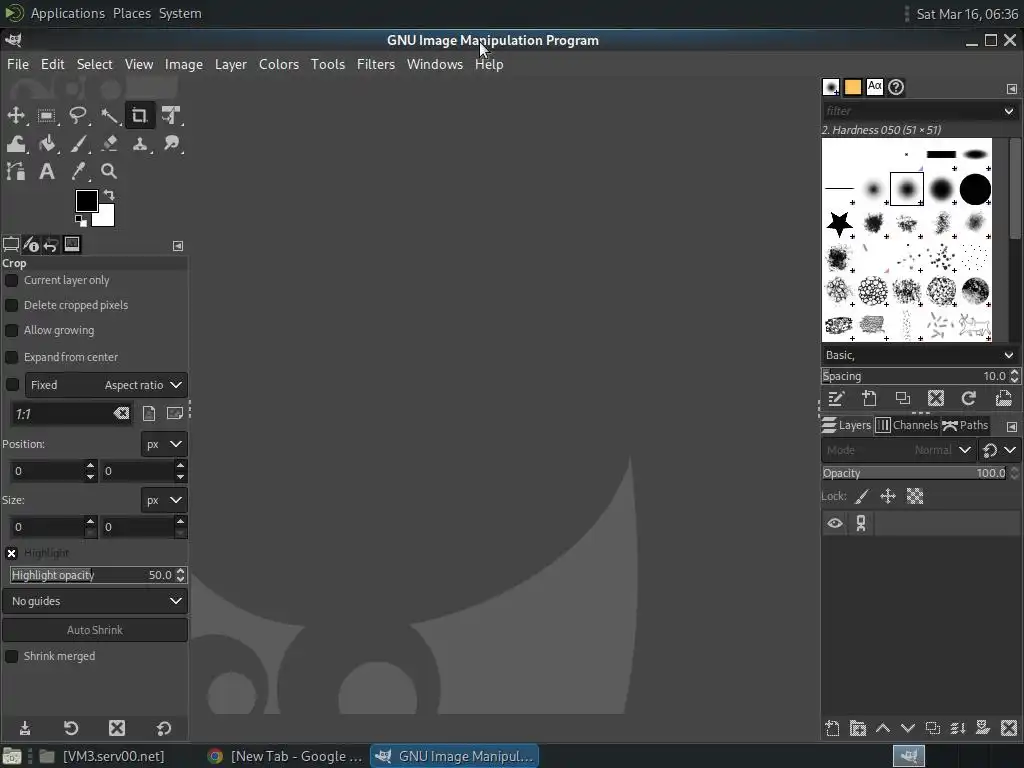The image size is (1024, 768).
Task: Enable Allow growing checkbox
Action: coord(12,330)
